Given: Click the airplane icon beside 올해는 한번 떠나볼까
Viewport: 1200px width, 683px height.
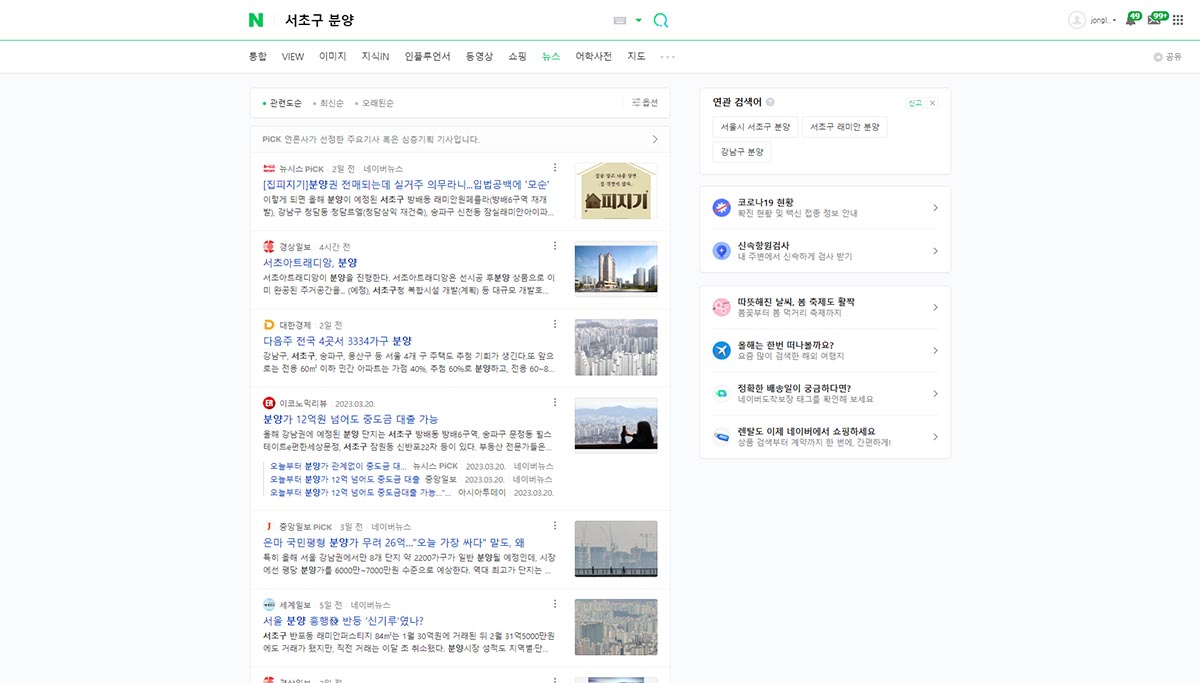Looking at the screenshot, I should (x=722, y=350).
